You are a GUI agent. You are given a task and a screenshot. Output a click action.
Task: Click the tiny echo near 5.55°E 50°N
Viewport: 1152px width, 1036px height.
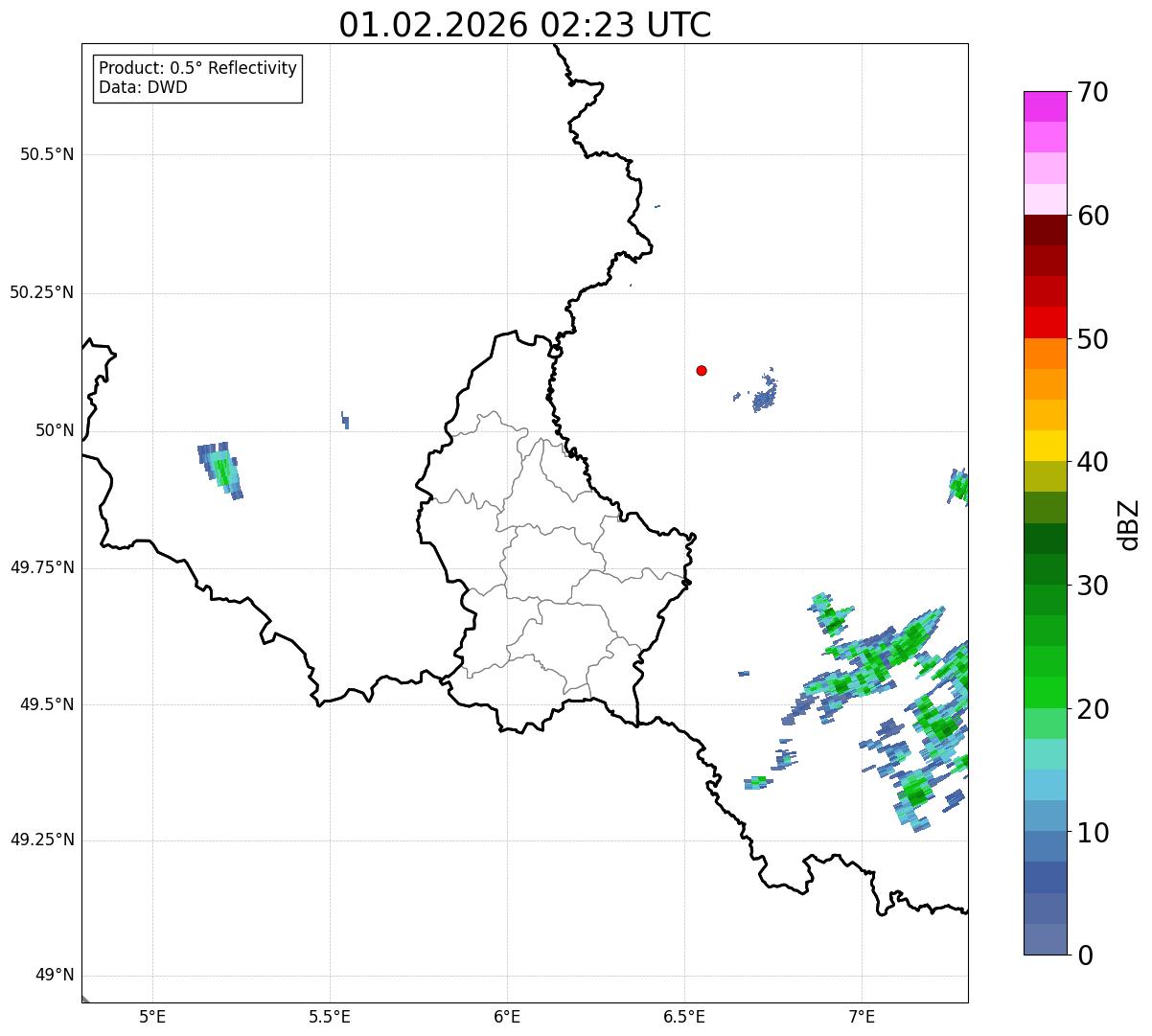(x=345, y=420)
